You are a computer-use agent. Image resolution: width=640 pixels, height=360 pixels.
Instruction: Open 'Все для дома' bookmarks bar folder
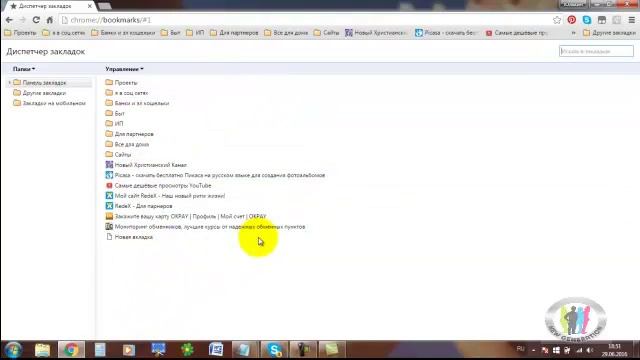coord(286,33)
